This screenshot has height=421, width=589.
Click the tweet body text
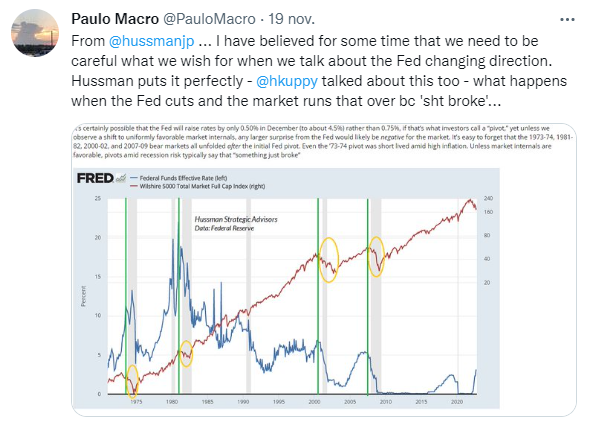319,71
